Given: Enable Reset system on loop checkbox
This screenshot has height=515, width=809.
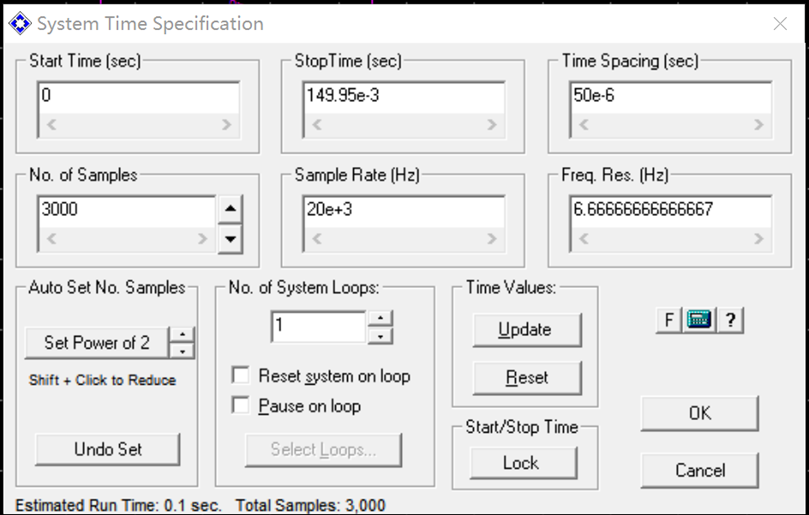Looking at the screenshot, I should (x=240, y=376).
